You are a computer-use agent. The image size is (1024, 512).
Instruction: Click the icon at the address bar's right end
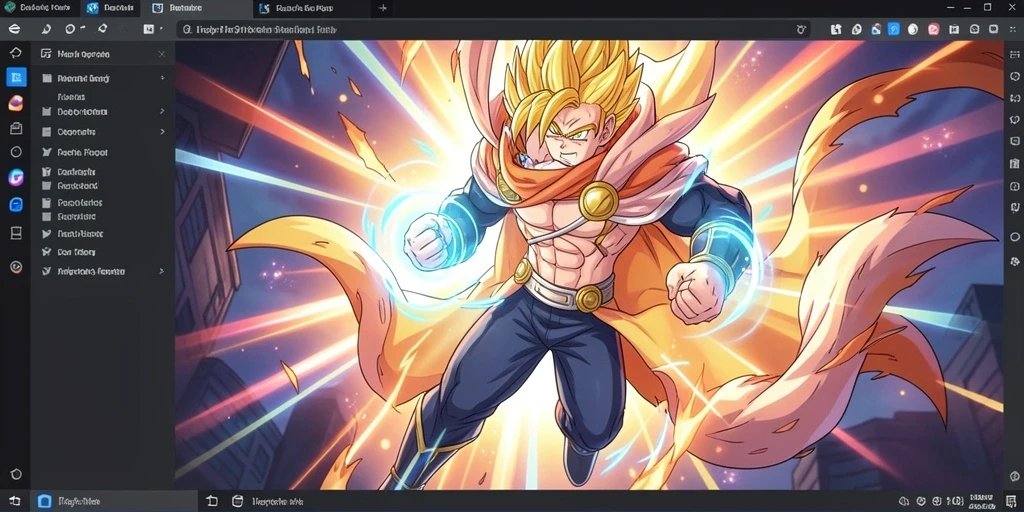coord(801,29)
